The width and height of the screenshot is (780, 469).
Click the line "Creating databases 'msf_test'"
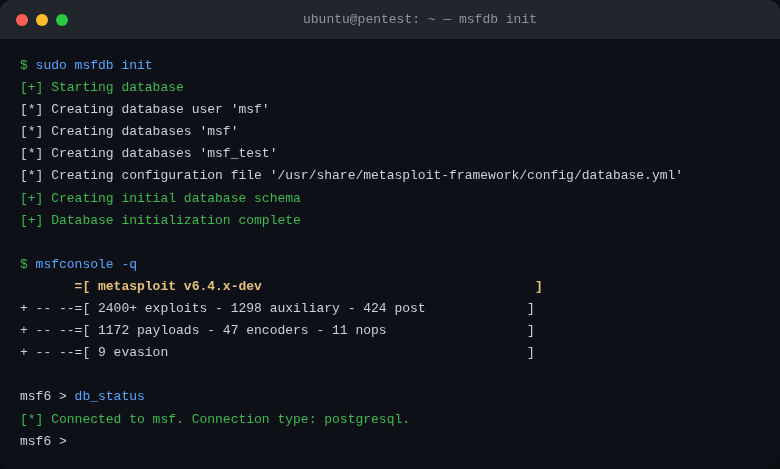(x=148, y=153)
